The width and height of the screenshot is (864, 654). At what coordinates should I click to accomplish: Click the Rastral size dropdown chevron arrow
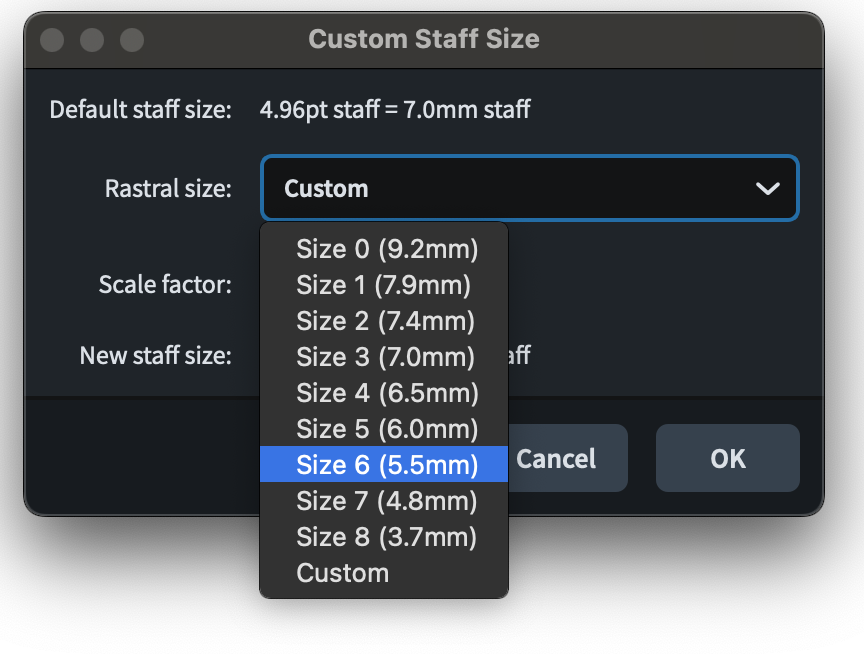point(768,188)
